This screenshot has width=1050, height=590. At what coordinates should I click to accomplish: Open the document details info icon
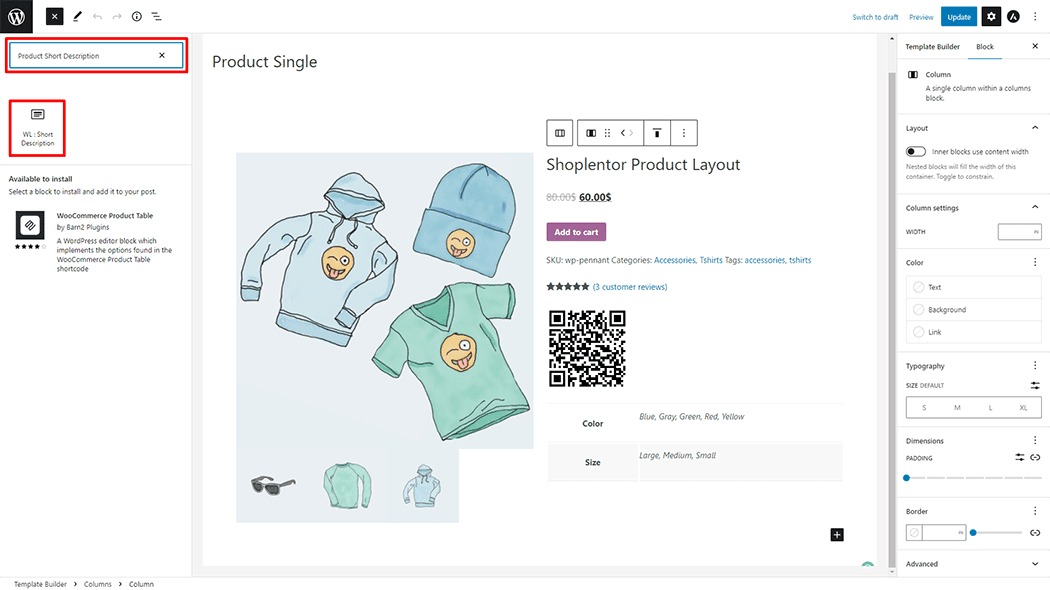point(136,17)
